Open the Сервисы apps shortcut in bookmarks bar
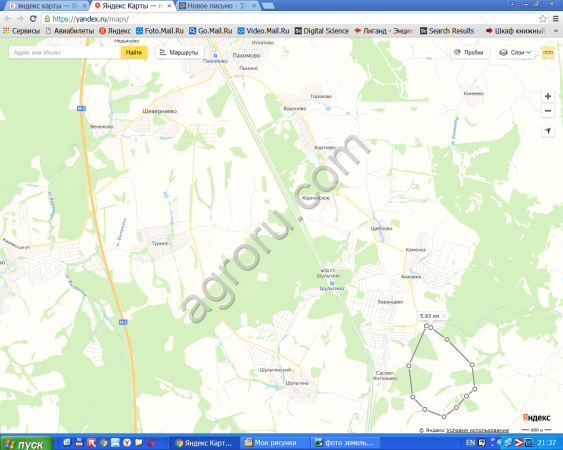This screenshot has height=450, width=563. pos(21,31)
